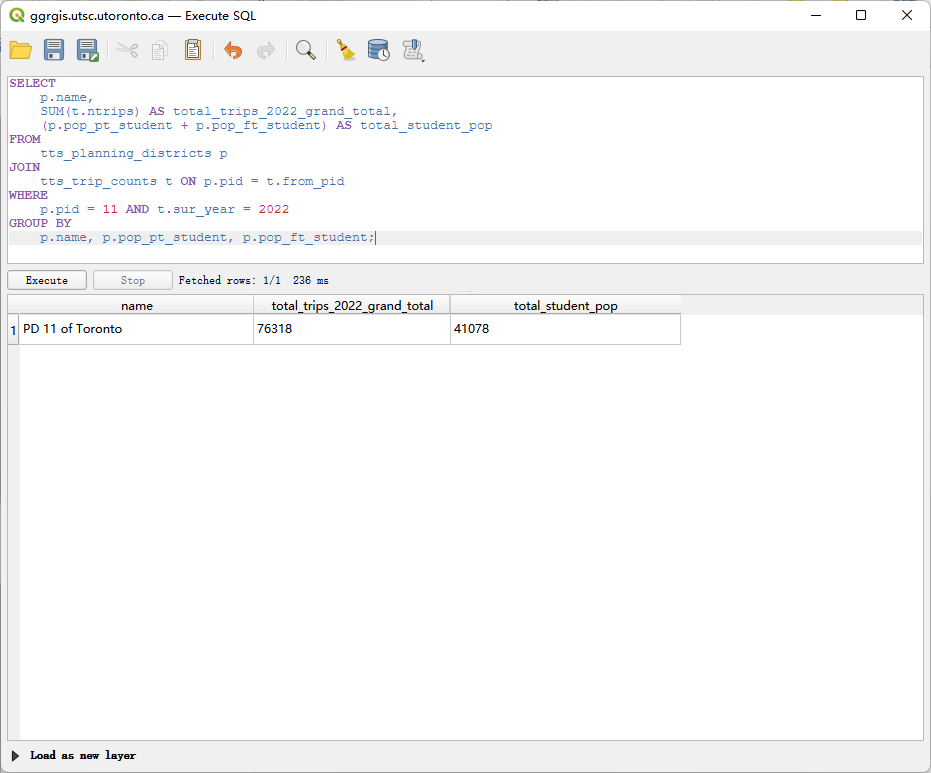Click the JOIN keyword in the query
Screen dimensions: 931x773
click(x=24, y=167)
